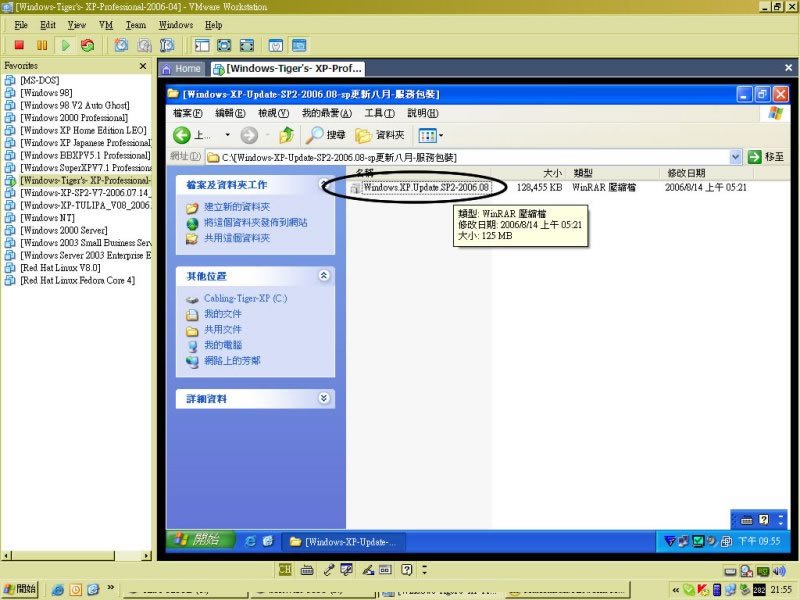Open the VMware File menu
The height and width of the screenshot is (600, 800).
[x=21, y=25]
